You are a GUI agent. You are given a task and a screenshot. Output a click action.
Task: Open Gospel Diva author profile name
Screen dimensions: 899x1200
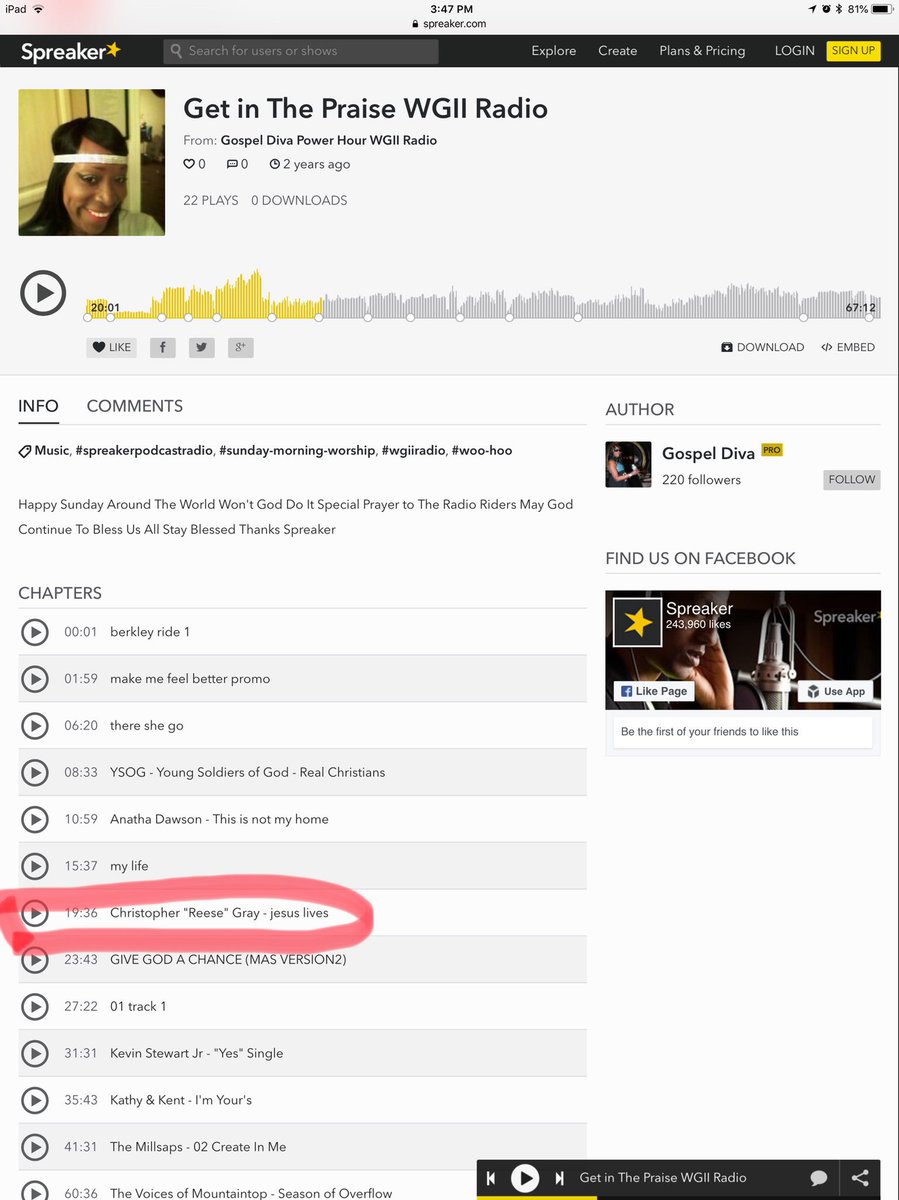click(708, 454)
